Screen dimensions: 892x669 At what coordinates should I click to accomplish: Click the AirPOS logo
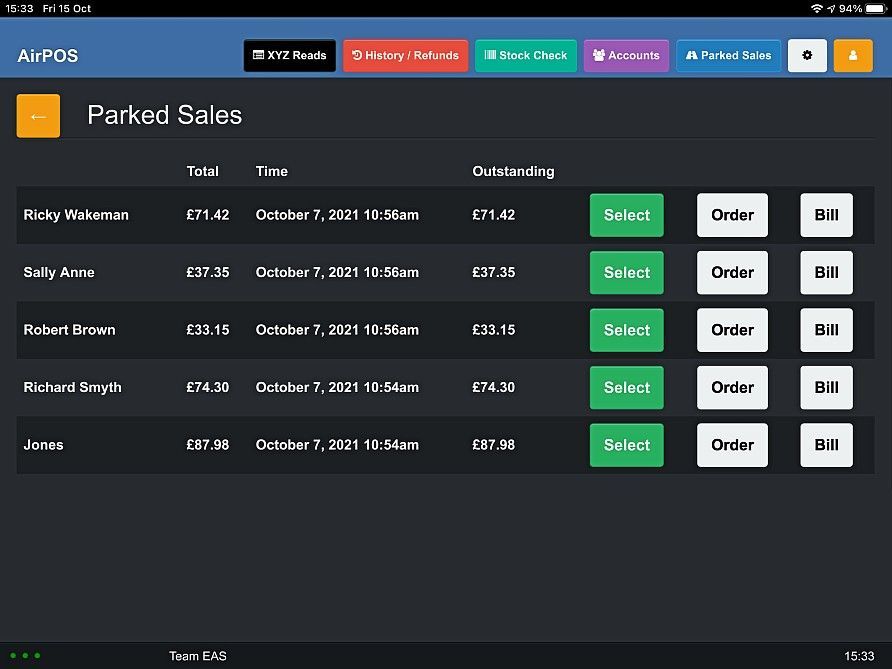(x=48, y=57)
